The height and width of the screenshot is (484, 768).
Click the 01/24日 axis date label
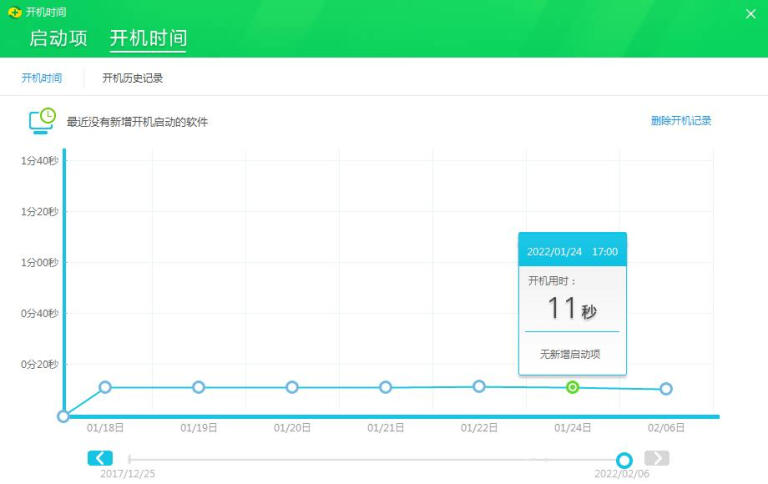572,428
